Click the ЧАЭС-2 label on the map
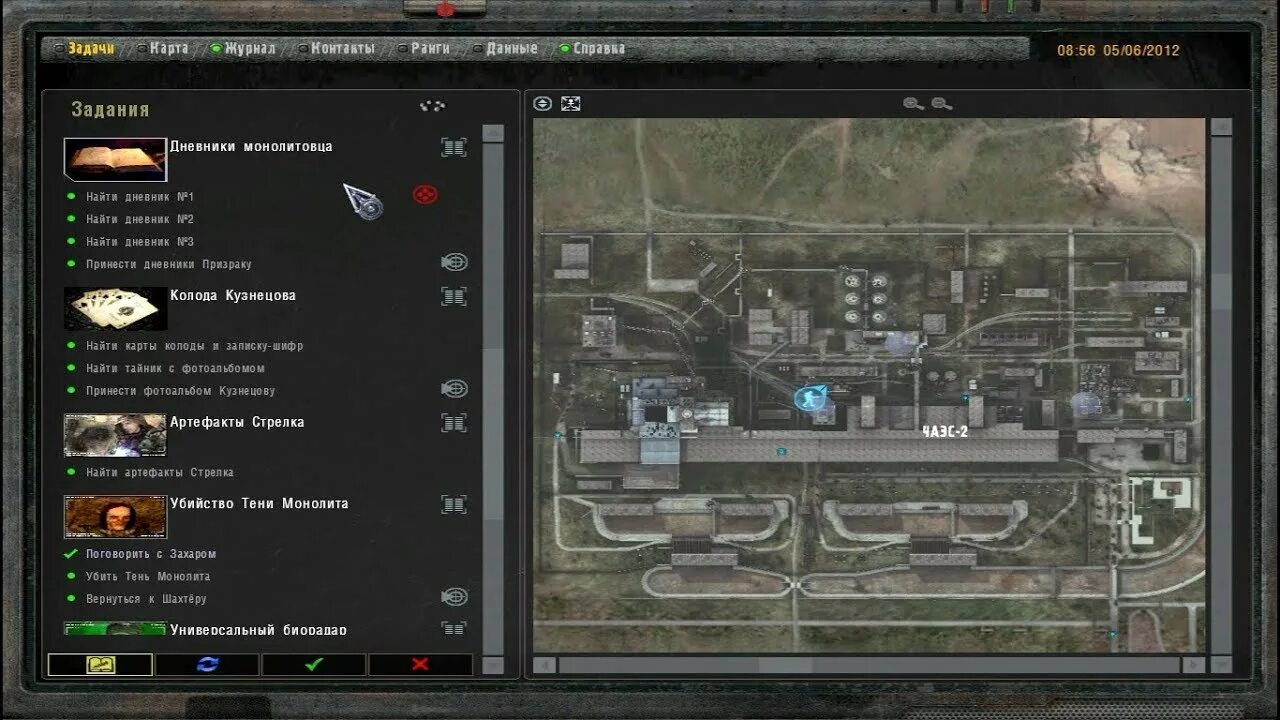 click(945, 432)
